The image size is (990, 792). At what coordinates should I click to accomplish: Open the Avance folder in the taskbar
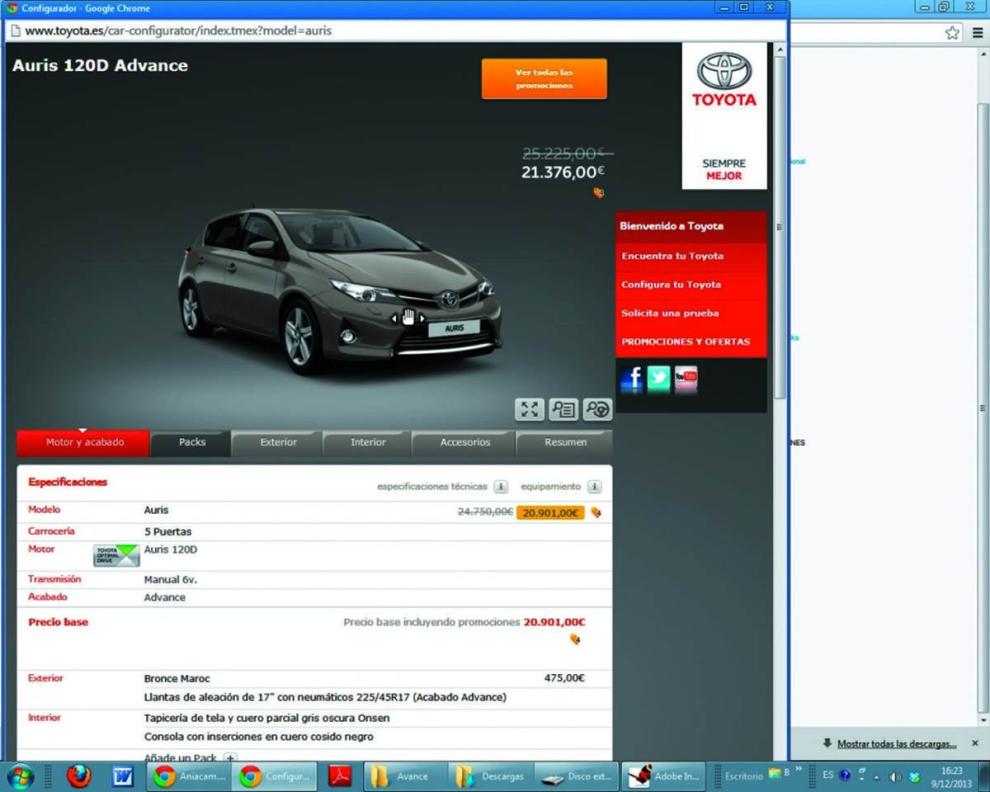pos(406,776)
